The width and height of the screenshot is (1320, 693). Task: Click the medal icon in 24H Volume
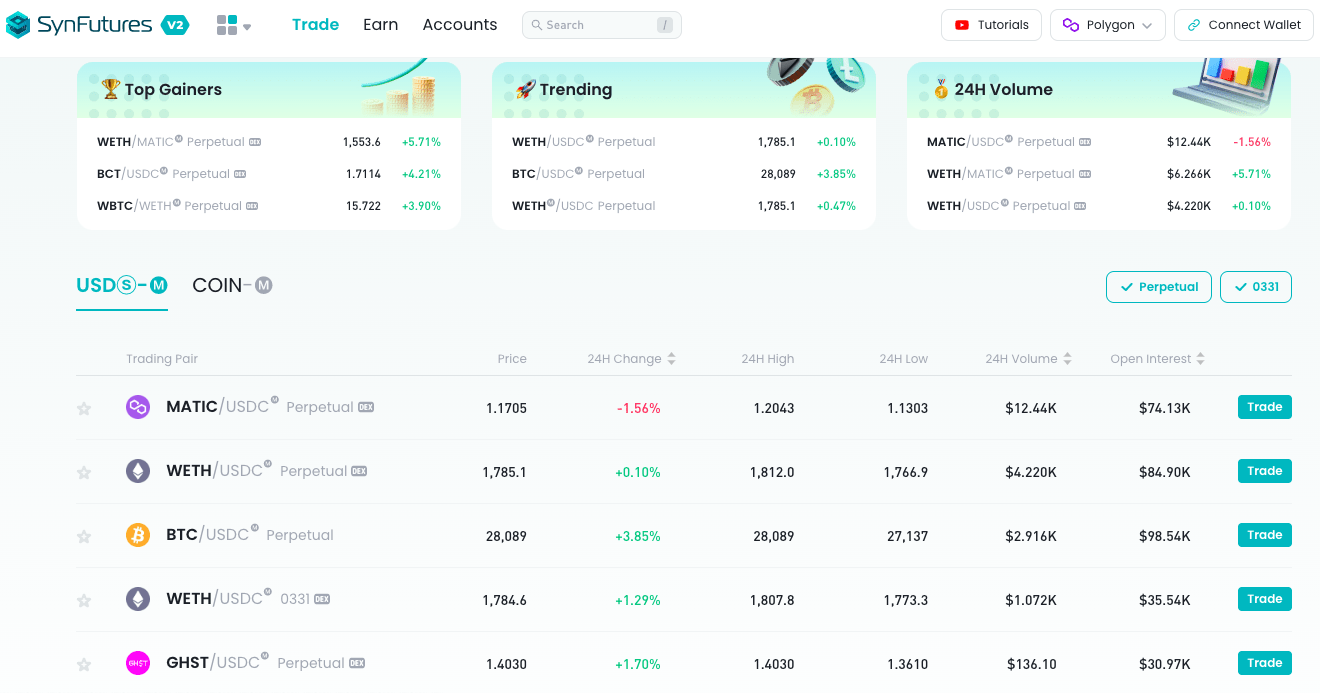[x=941, y=89]
